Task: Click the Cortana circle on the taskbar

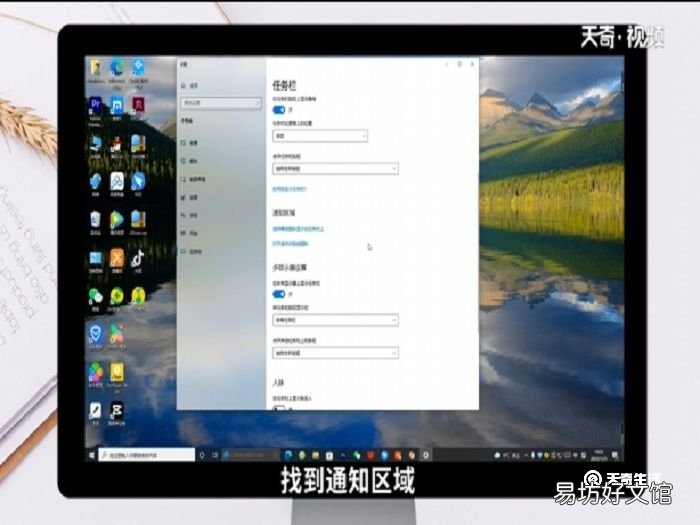Action: click(x=202, y=455)
